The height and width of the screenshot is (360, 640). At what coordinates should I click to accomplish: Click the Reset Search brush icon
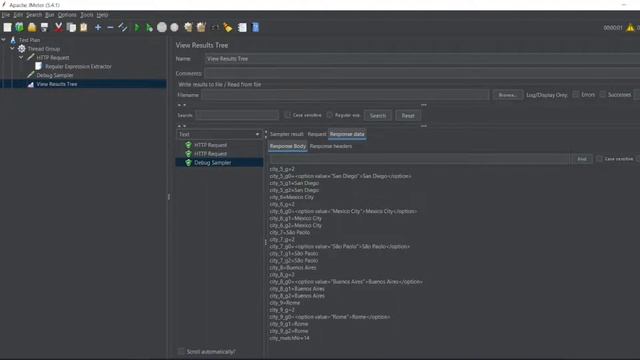tap(228, 27)
